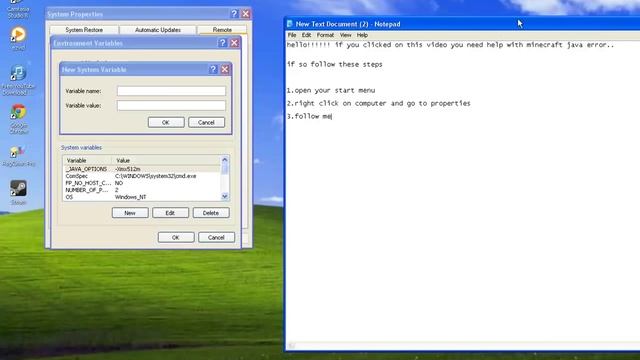Open the Notepad Edit menu
This screenshot has height=360, width=640.
pyautogui.click(x=306, y=35)
